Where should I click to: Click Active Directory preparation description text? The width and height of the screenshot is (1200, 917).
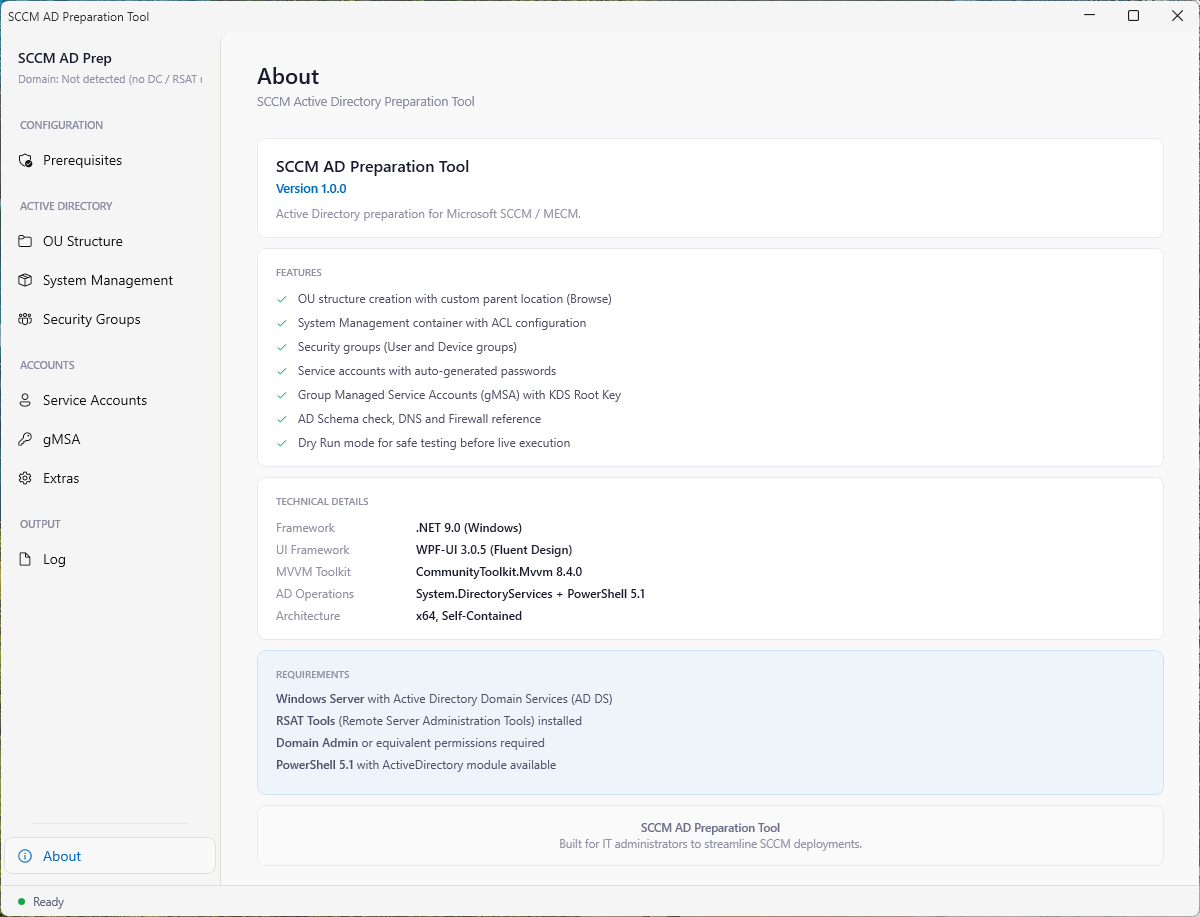pos(428,214)
